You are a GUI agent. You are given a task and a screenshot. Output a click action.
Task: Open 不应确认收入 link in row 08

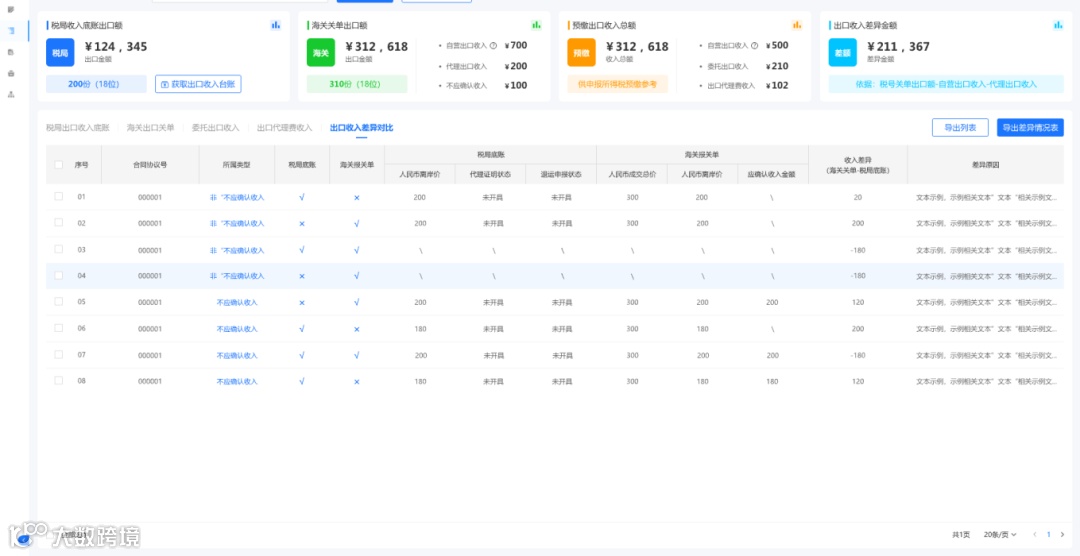(237, 381)
